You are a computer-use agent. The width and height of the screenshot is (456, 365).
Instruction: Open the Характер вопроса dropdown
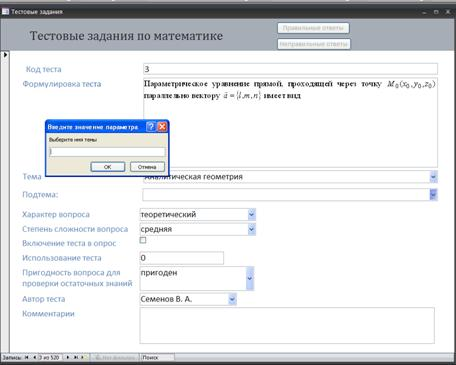pyautogui.click(x=252, y=214)
